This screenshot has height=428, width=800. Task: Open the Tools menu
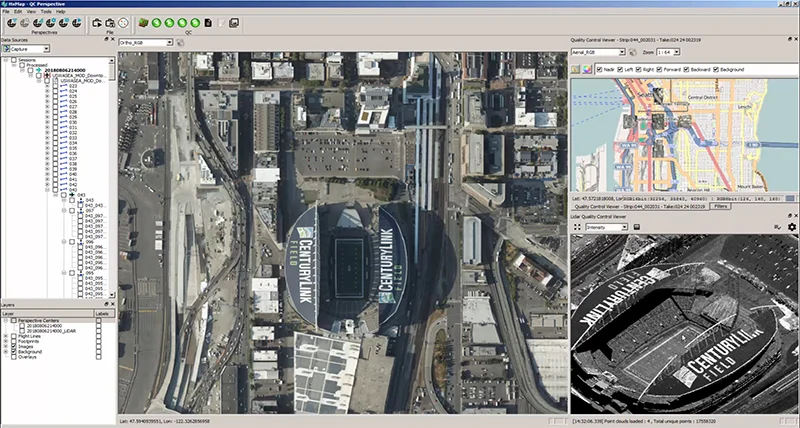(x=46, y=11)
